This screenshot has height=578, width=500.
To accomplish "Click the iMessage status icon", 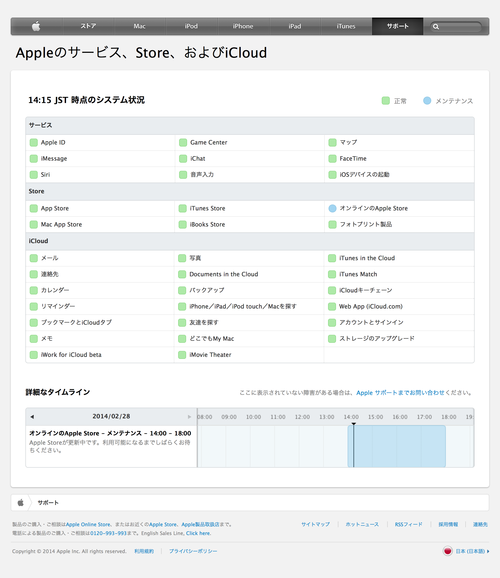I will pos(34,159).
